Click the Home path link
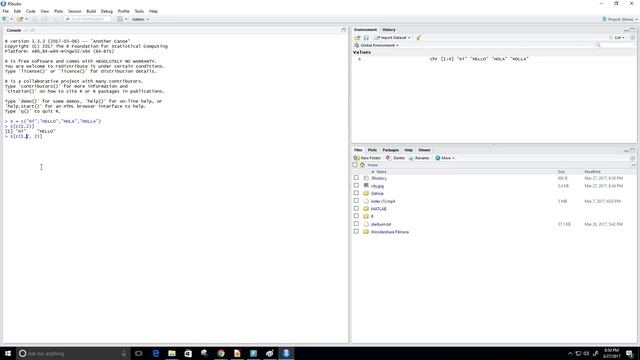 pos(373,165)
